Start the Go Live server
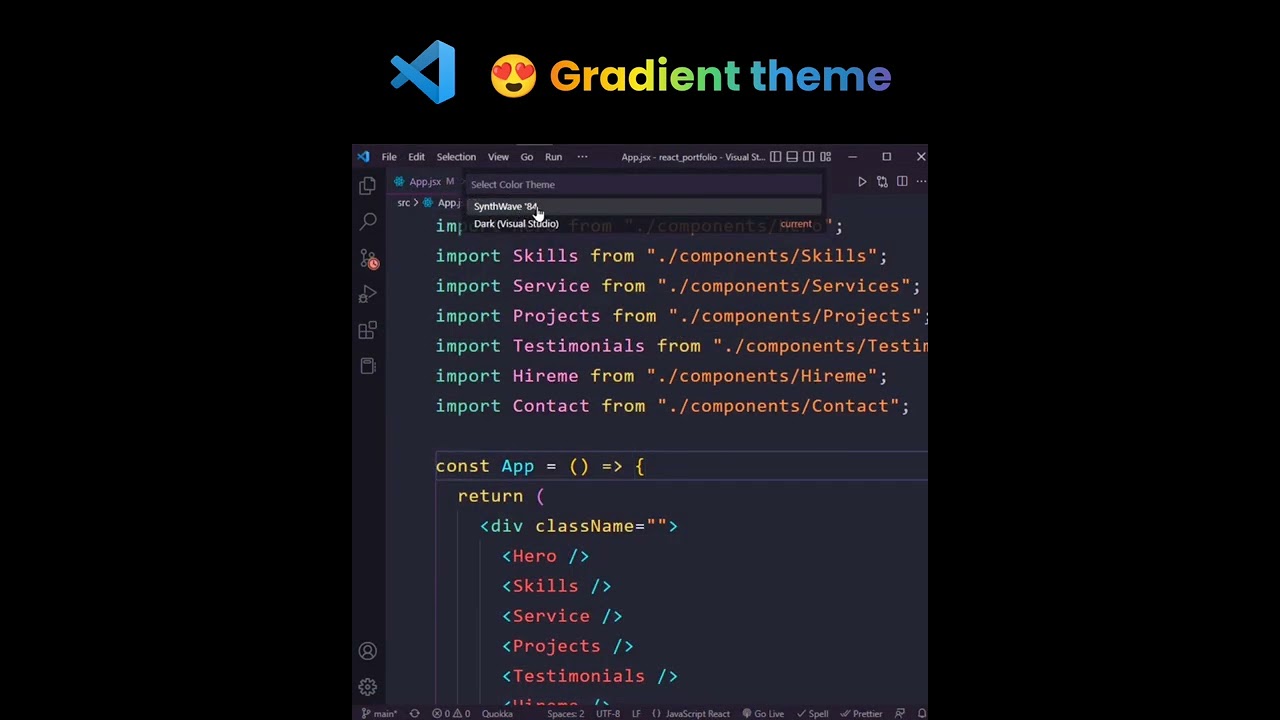 (x=763, y=714)
